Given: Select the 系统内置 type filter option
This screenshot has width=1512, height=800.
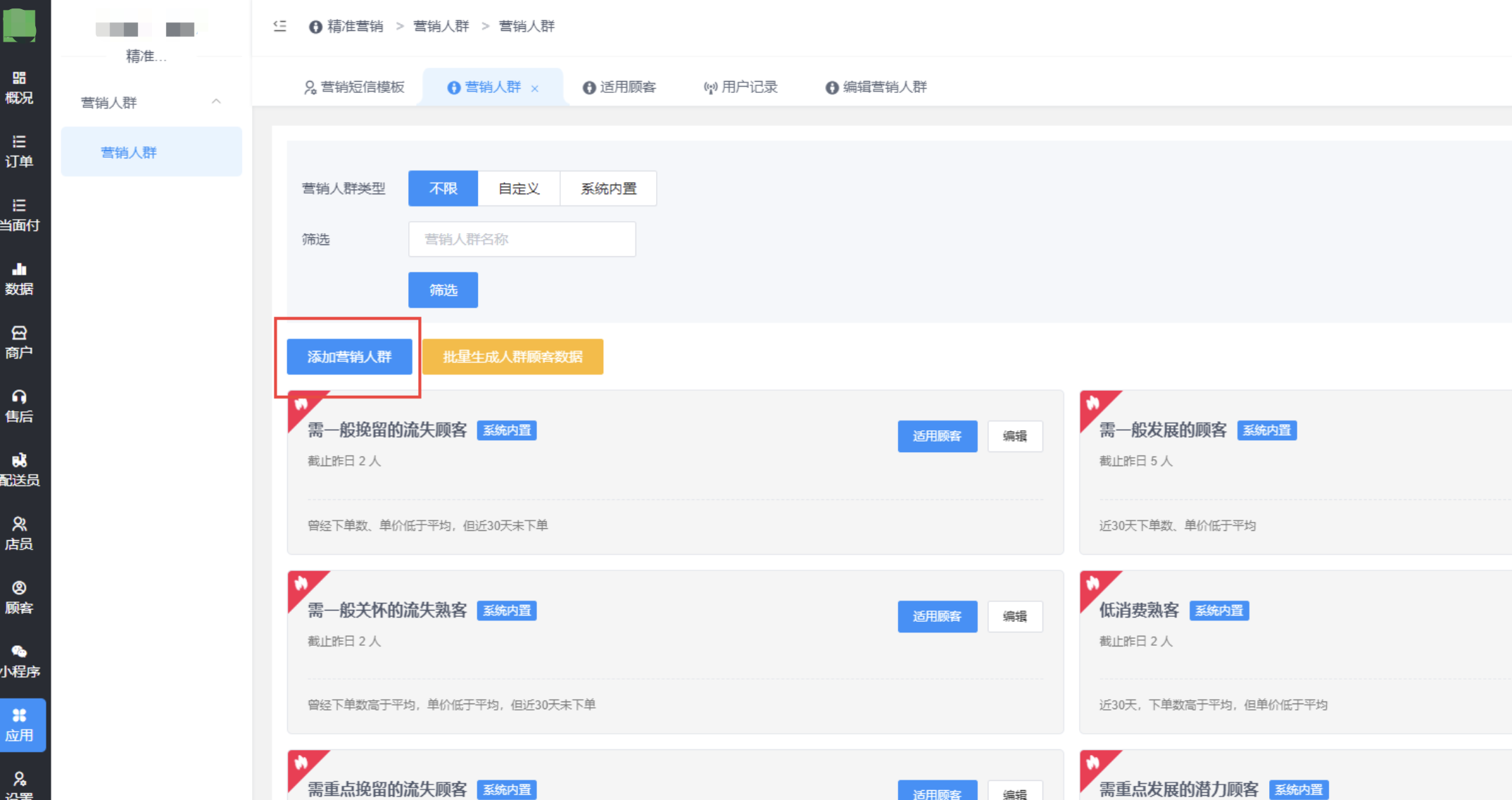Looking at the screenshot, I should click(609, 188).
